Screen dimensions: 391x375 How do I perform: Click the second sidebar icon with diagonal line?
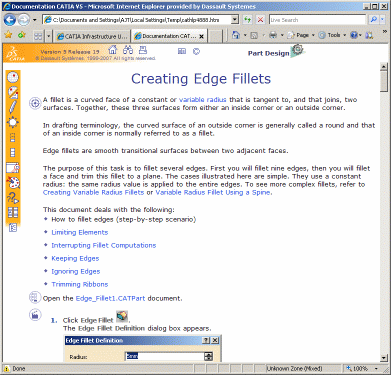pyautogui.click(x=13, y=92)
